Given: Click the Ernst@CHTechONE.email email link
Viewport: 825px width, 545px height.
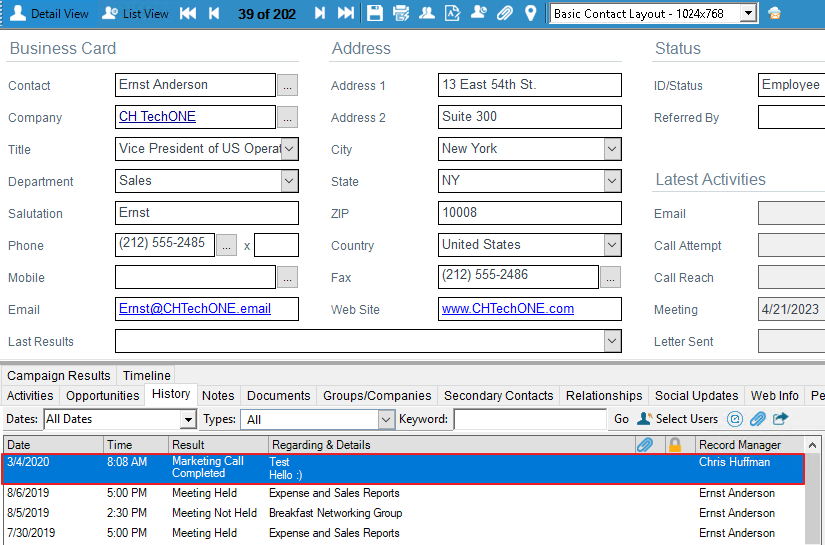Looking at the screenshot, I should pyautogui.click(x=195, y=308).
